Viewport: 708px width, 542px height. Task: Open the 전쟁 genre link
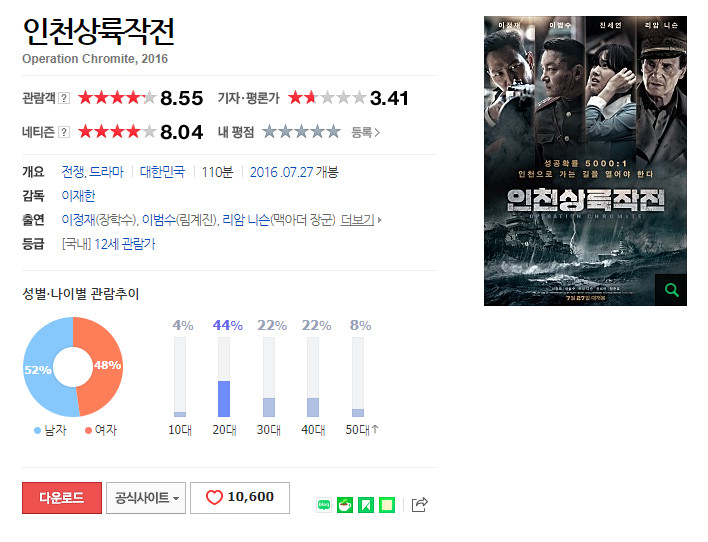coord(73,172)
